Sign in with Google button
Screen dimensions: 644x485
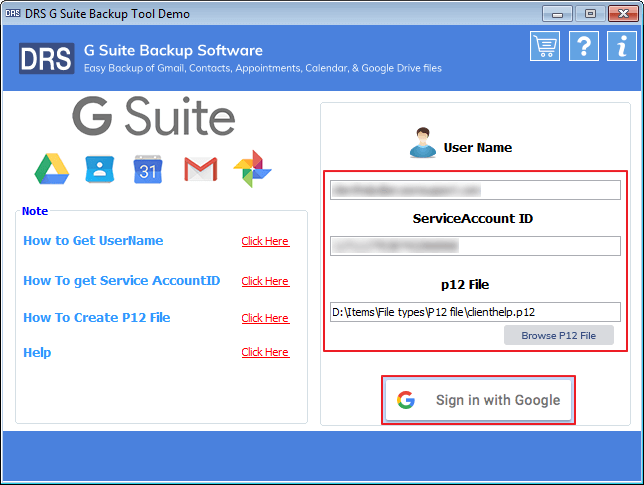pyautogui.click(x=478, y=400)
